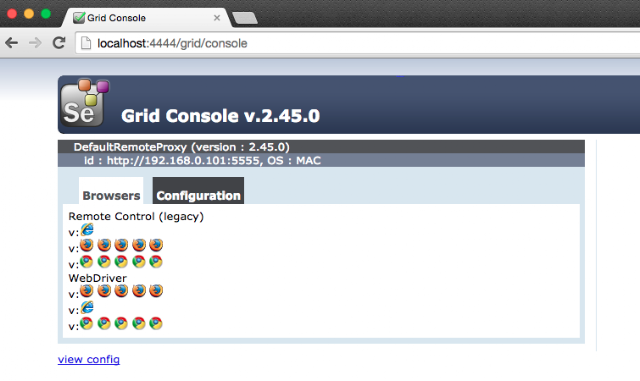640x381 pixels.
Task: Click fifth Firefox icon under Remote Control
Action: click(x=156, y=245)
